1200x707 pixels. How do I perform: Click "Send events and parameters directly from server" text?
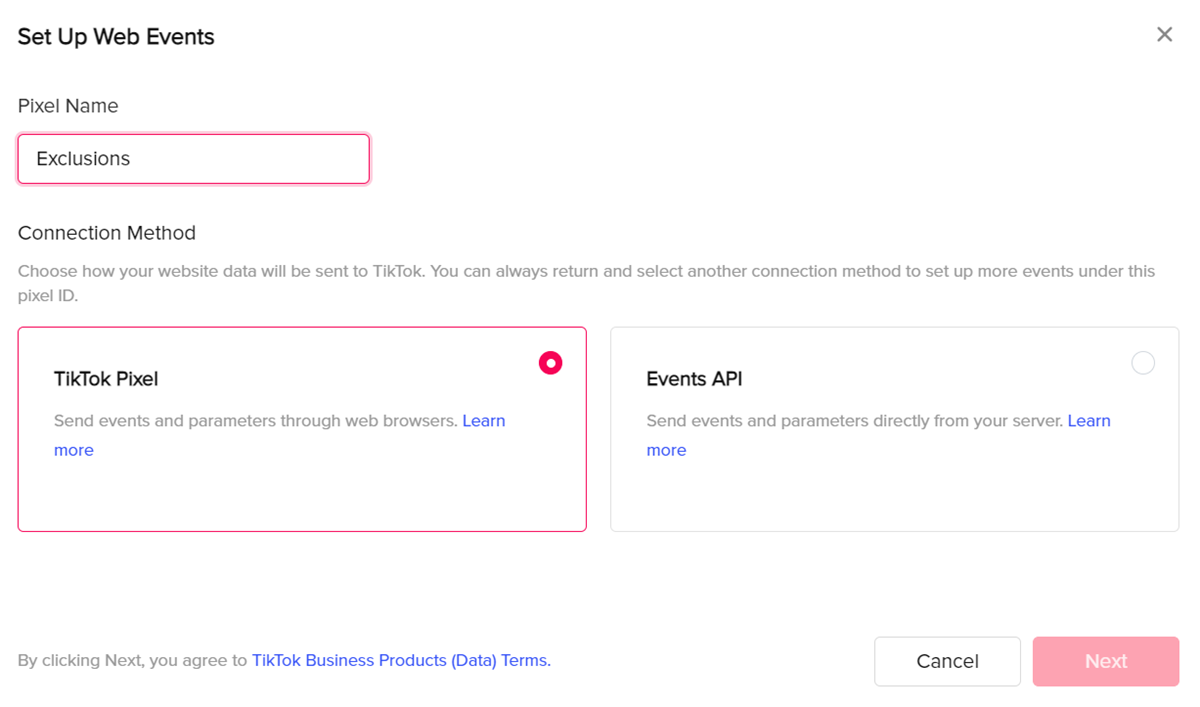854,421
